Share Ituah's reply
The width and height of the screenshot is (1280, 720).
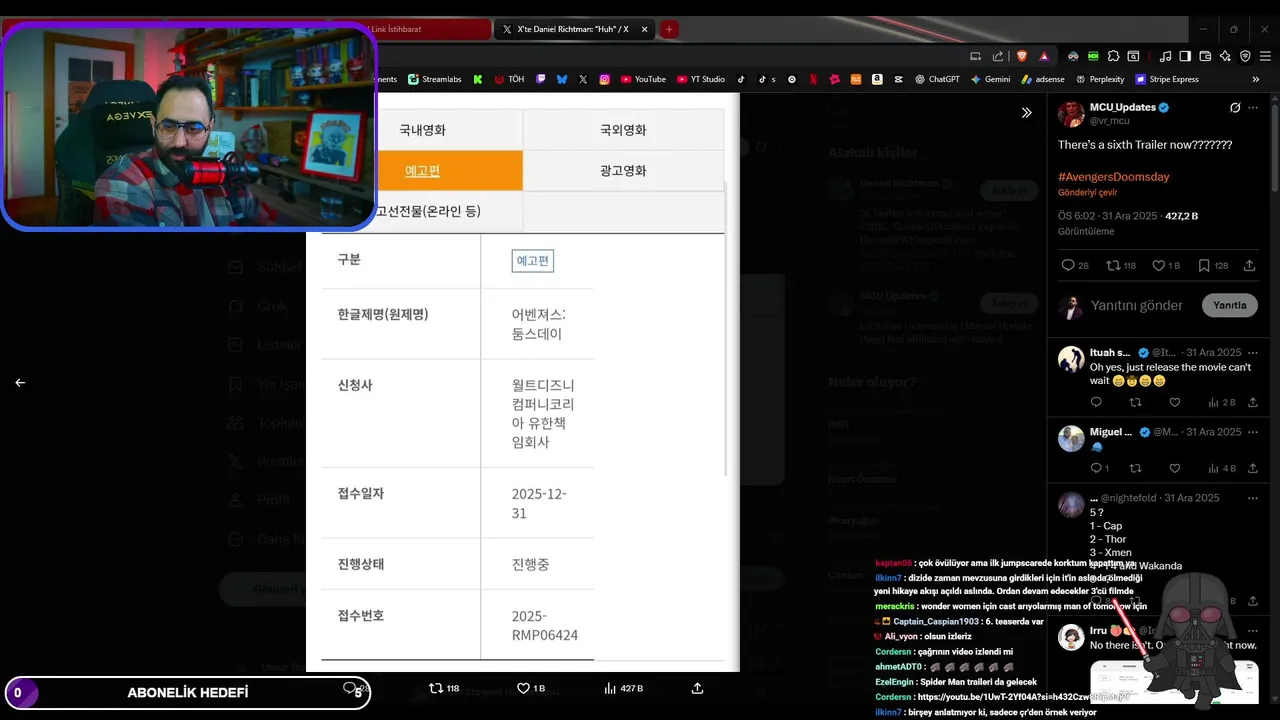click(1253, 402)
